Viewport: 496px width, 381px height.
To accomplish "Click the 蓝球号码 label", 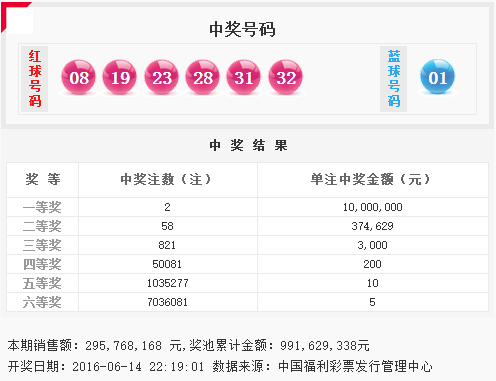I will pos(394,79).
